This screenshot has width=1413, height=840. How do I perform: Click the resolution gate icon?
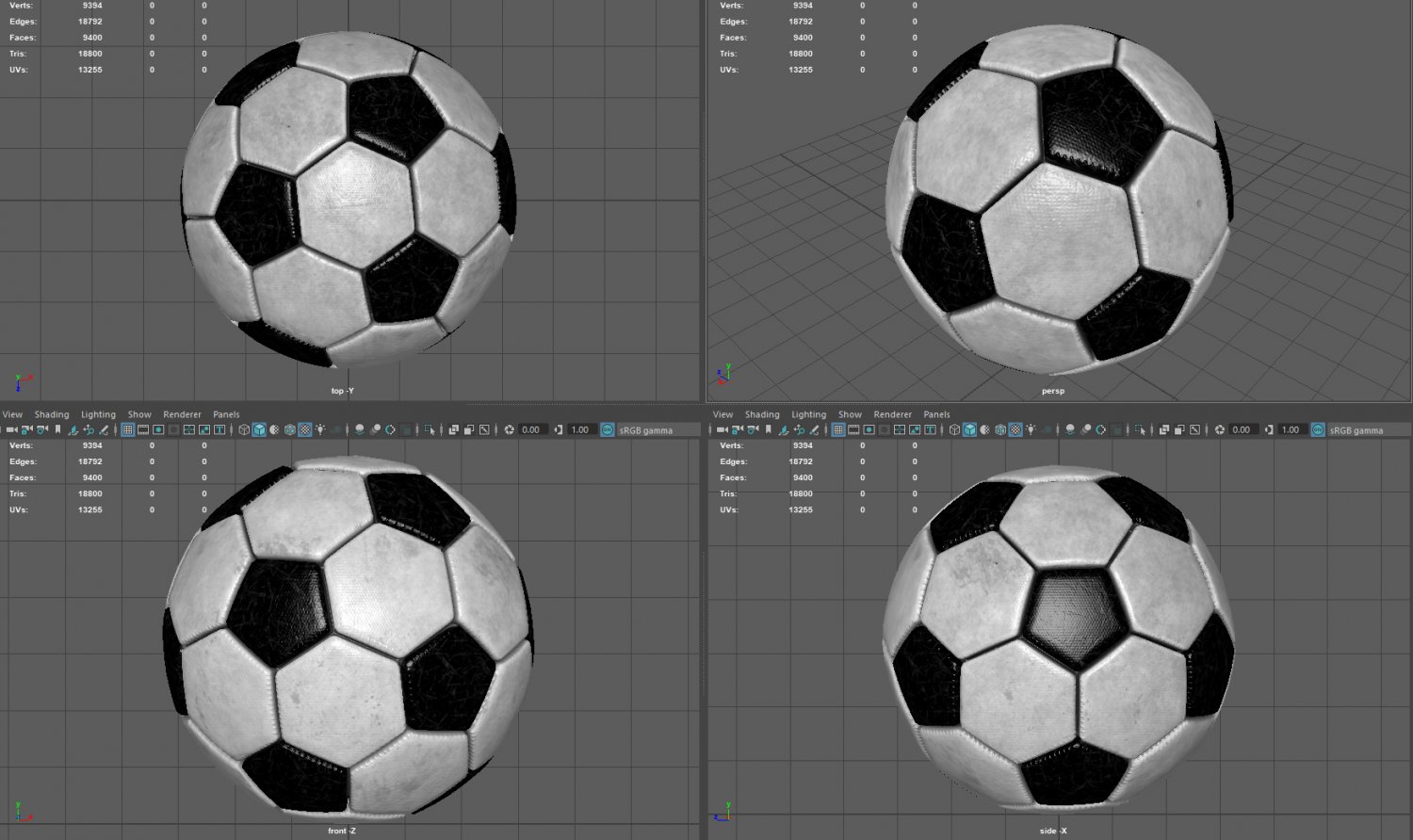tap(159, 430)
